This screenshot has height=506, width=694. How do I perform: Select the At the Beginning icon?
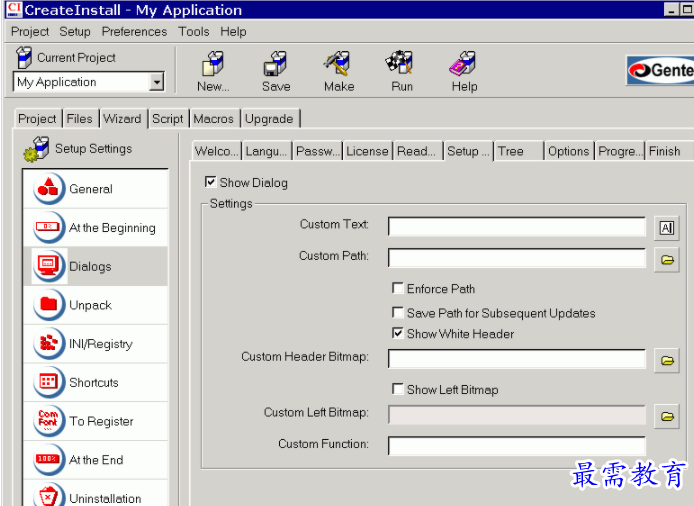pyautogui.click(x=49, y=227)
